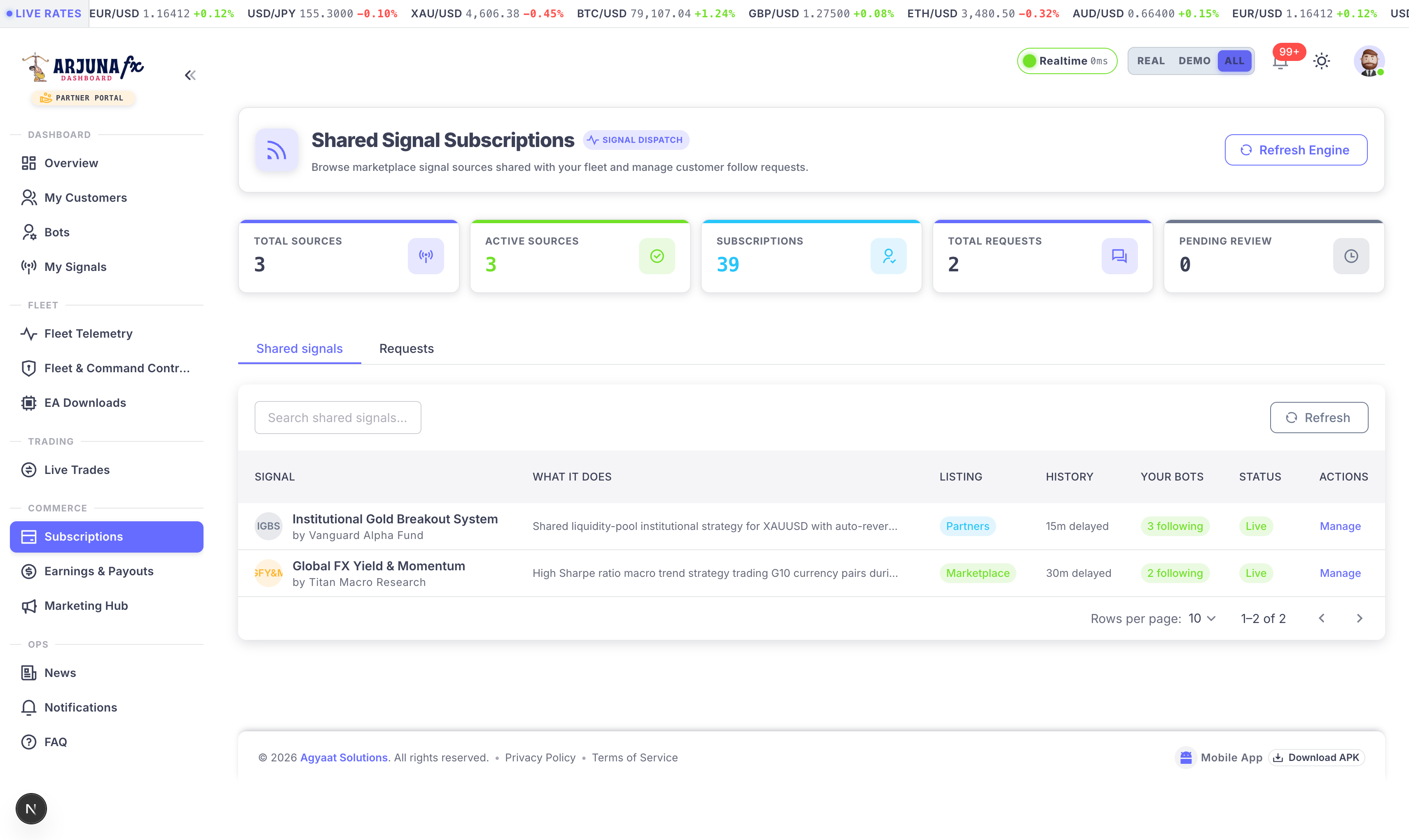Open Fleet Telemetry in the sidebar
Image resolution: width=1409 pixels, height=840 pixels.
tap(106, 334)
